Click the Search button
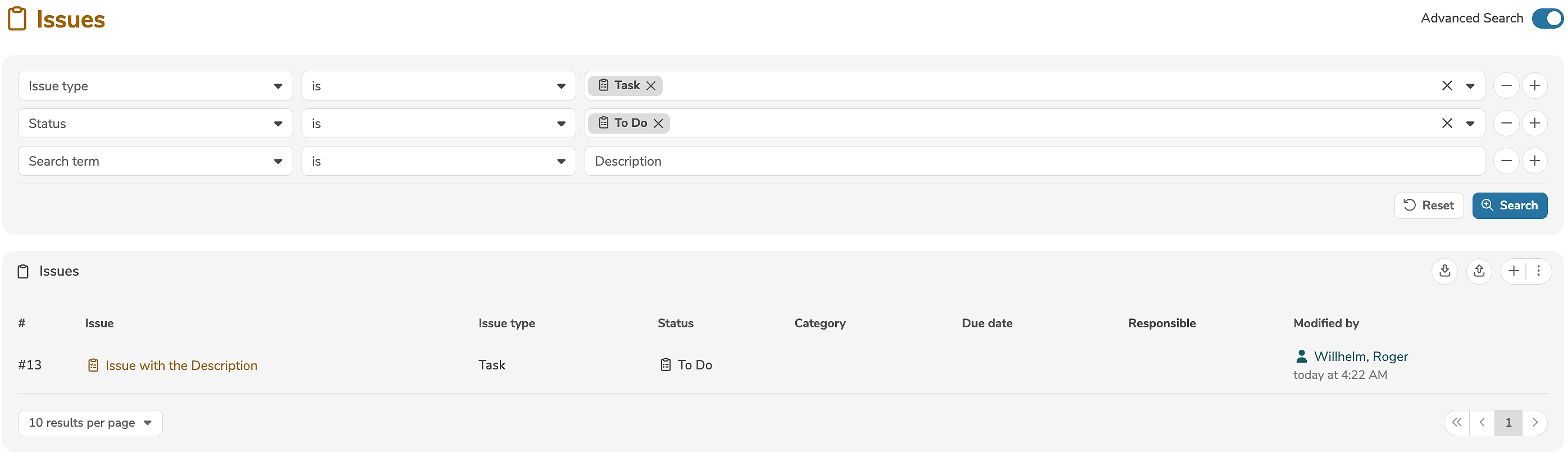This screenshot has width=1568, height=457. [x=1509, y=205]
